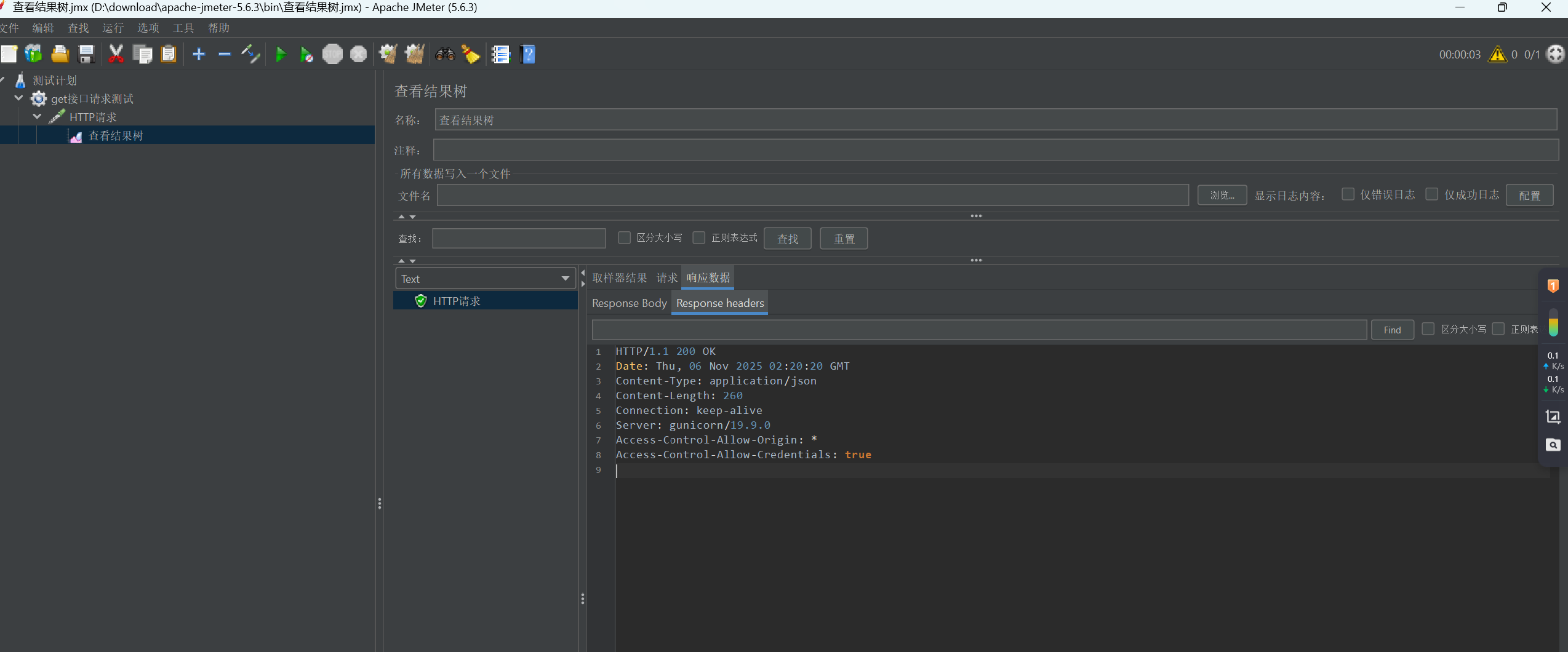
Task: Click the 配置 button
Action: coord(1529,195)
